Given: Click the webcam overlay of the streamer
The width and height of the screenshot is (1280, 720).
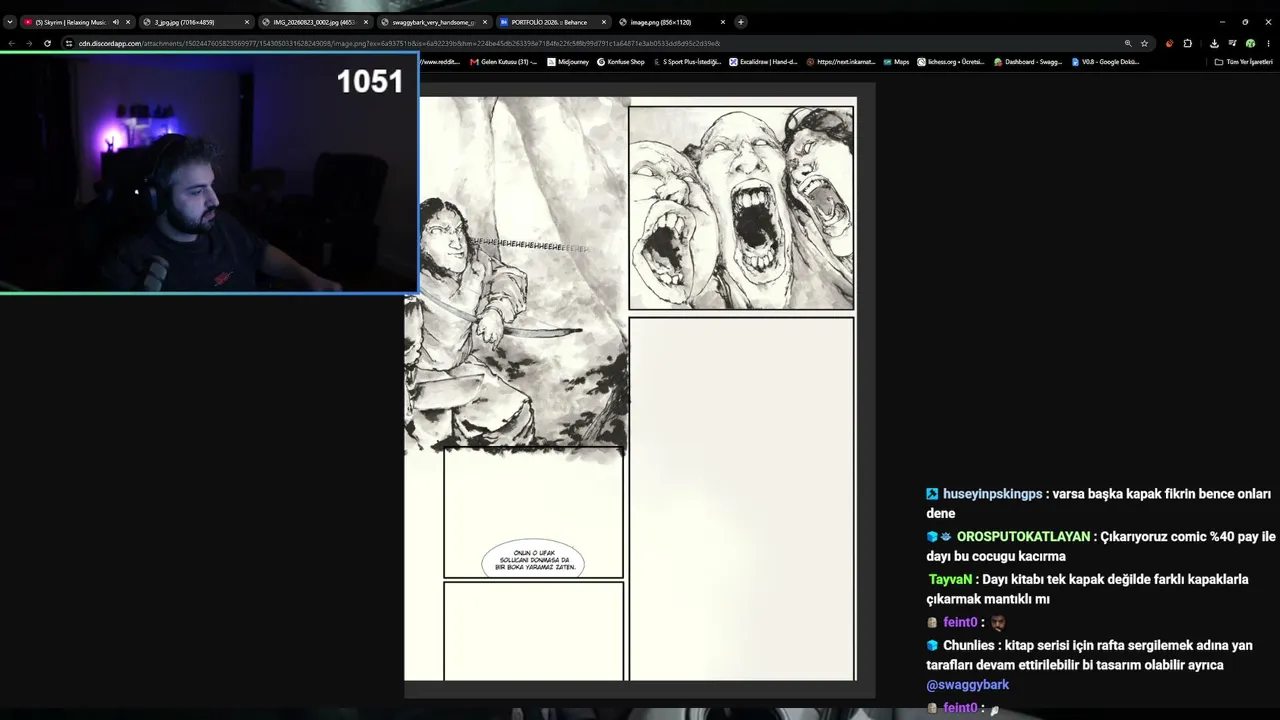Looking at the screenshot, I should click(x=209, y=173).
